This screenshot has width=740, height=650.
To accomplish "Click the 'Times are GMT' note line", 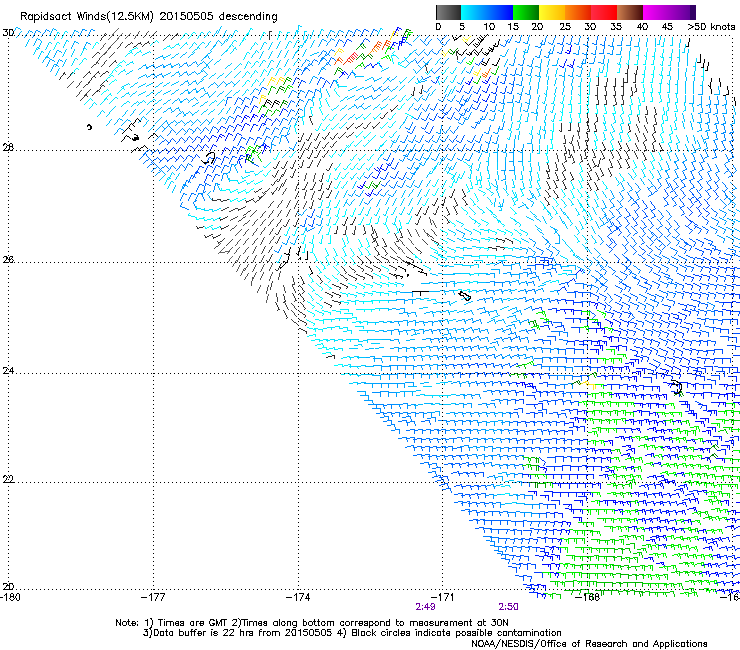I will point(312,623).
